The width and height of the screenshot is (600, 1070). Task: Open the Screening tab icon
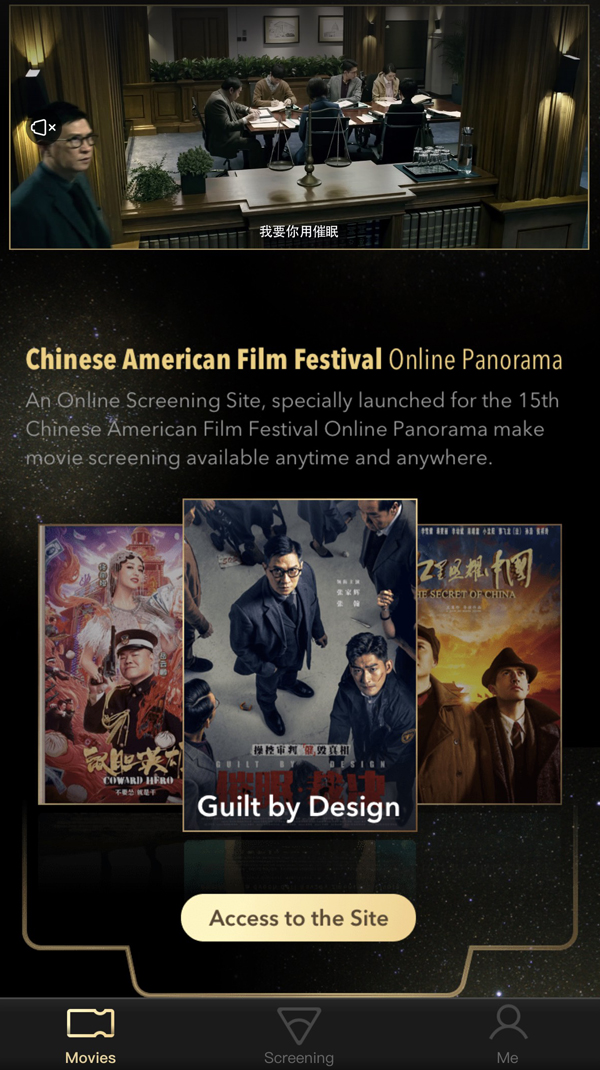(x=299, y=1025)
